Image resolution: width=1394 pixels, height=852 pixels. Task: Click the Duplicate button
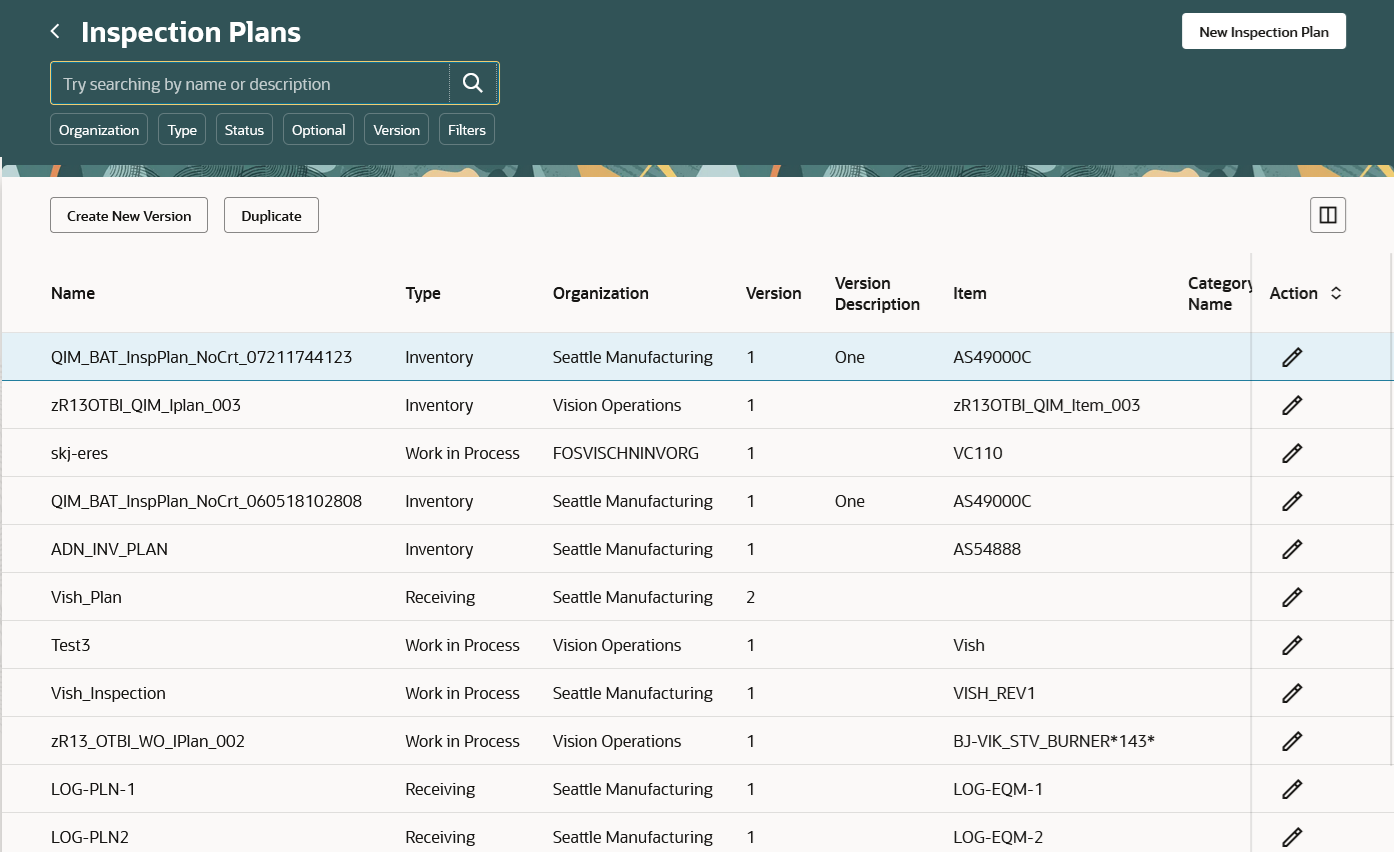click(x=271, y=214)
